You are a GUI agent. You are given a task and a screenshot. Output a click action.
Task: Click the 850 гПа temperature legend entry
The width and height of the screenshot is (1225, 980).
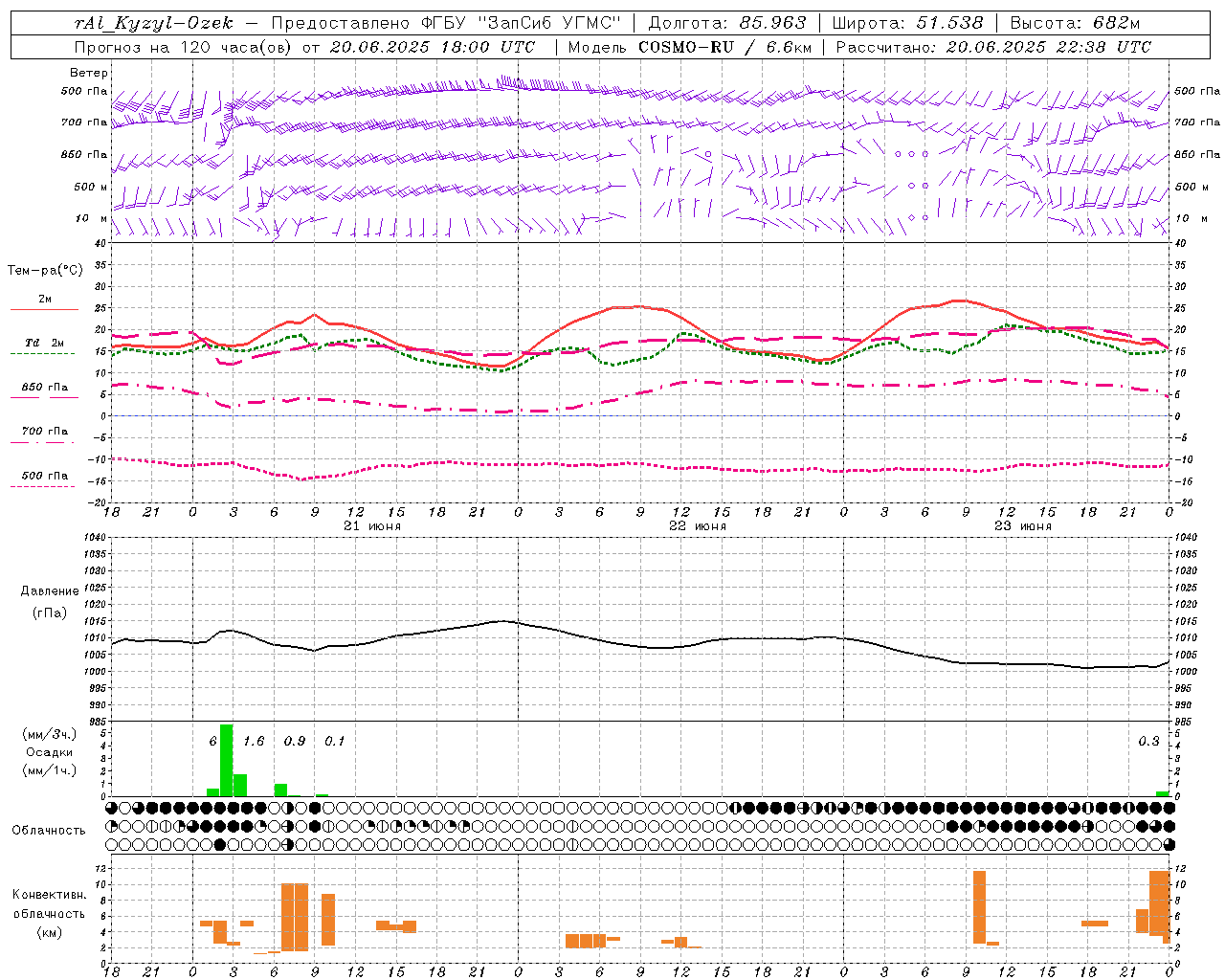(x=45, y=388)
